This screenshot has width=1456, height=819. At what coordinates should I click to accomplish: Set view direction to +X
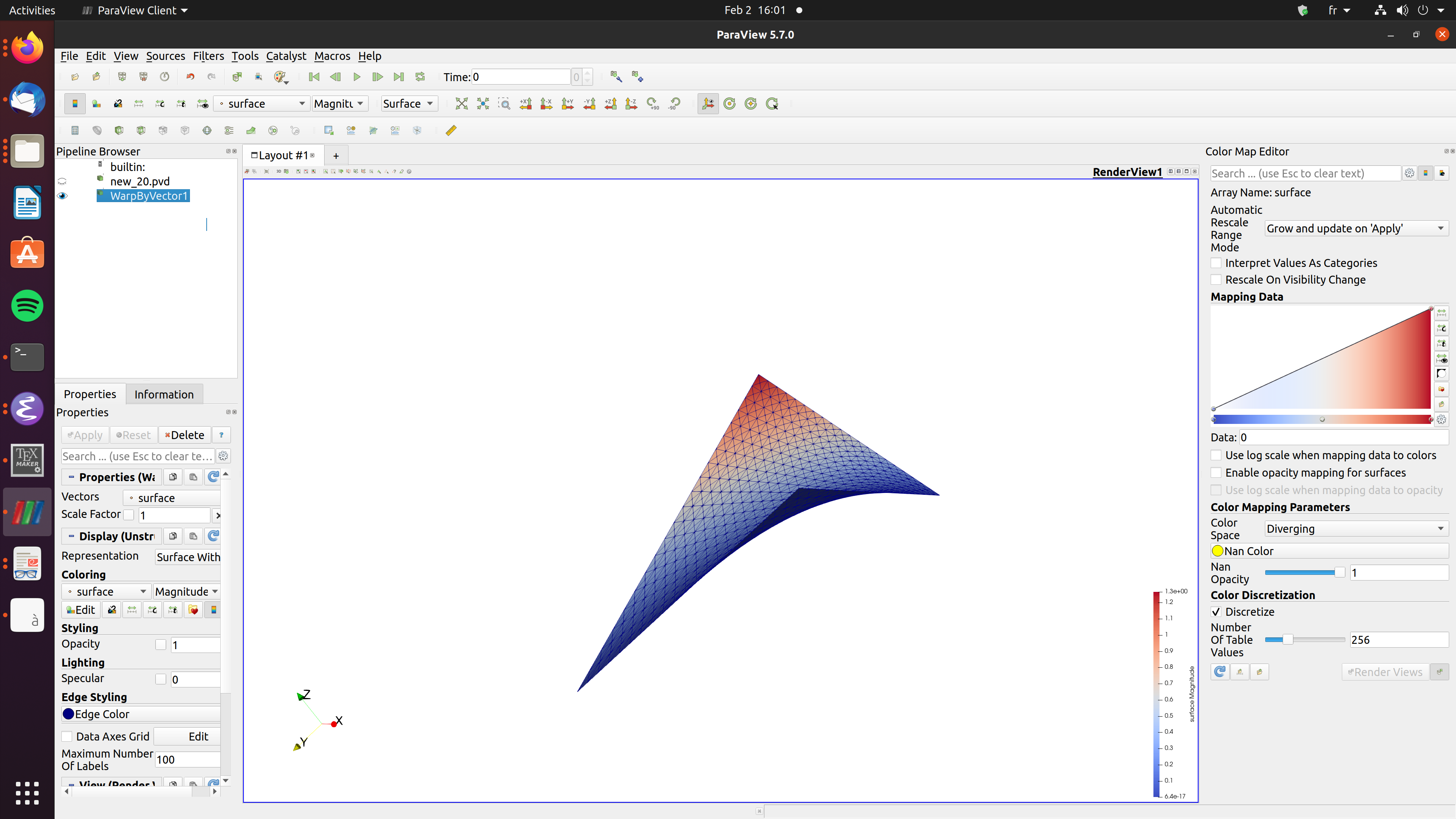[x=525, y=104]
